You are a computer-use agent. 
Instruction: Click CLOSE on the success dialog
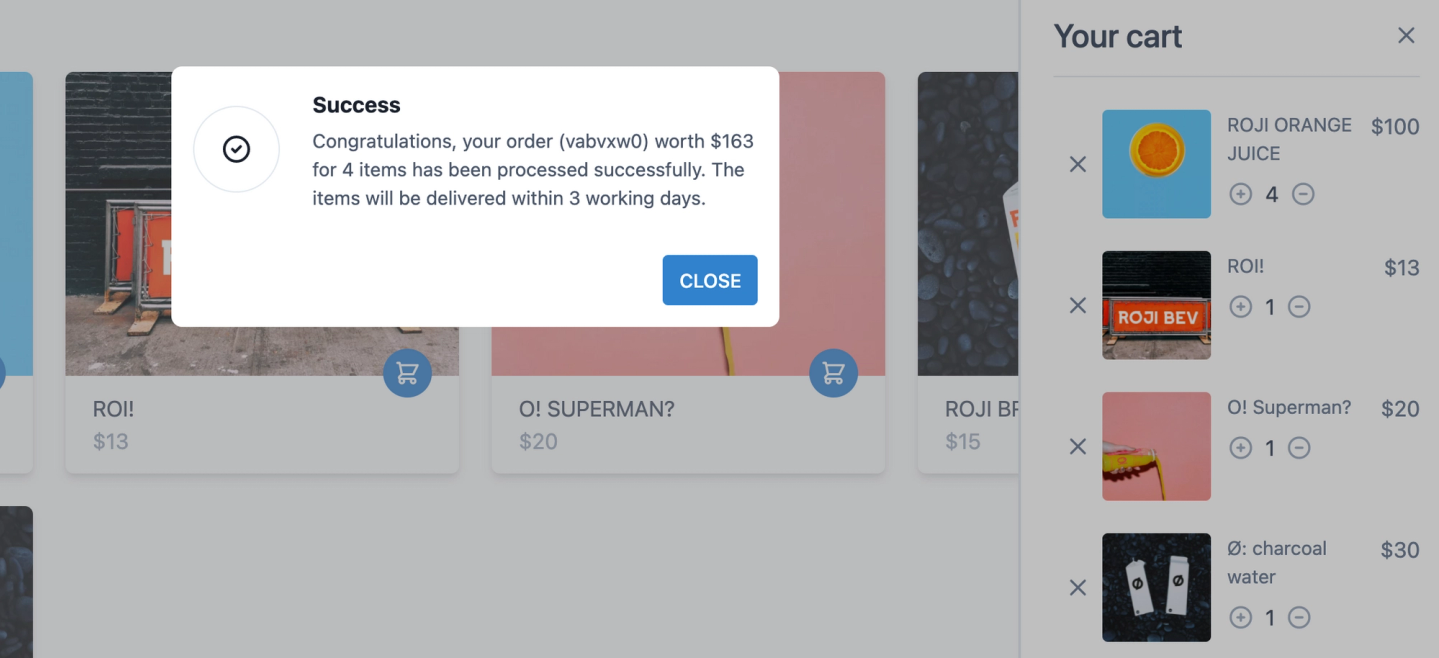point(709,280)
